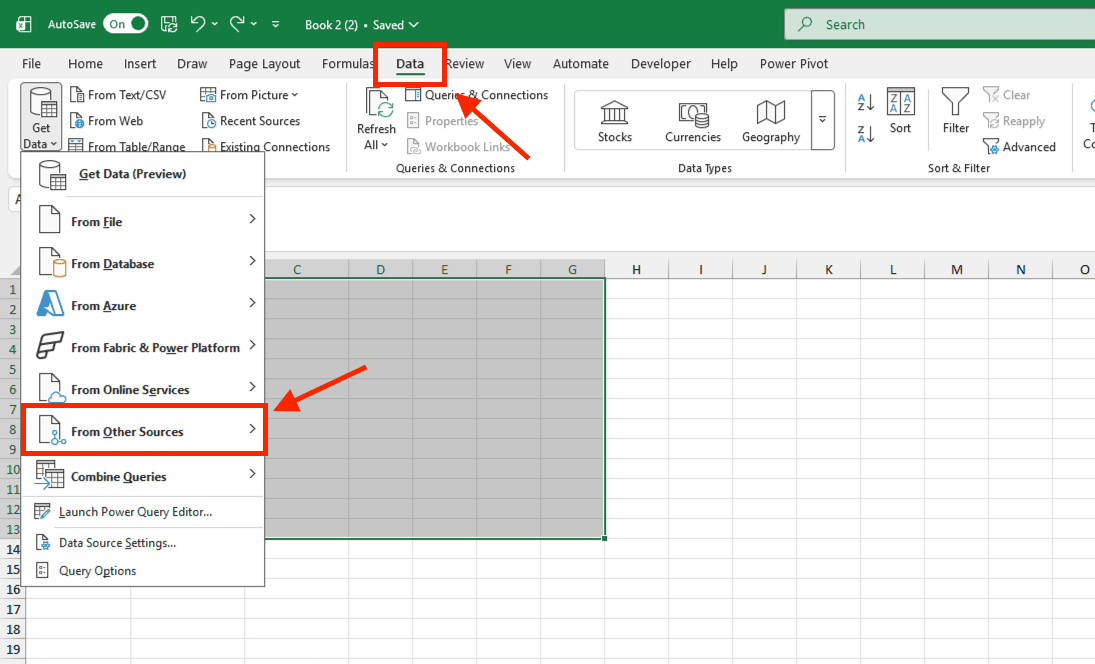This screenshot has height=664, width=1095.
Task: Expand the From Other Sources submenu
Action: 144,430
